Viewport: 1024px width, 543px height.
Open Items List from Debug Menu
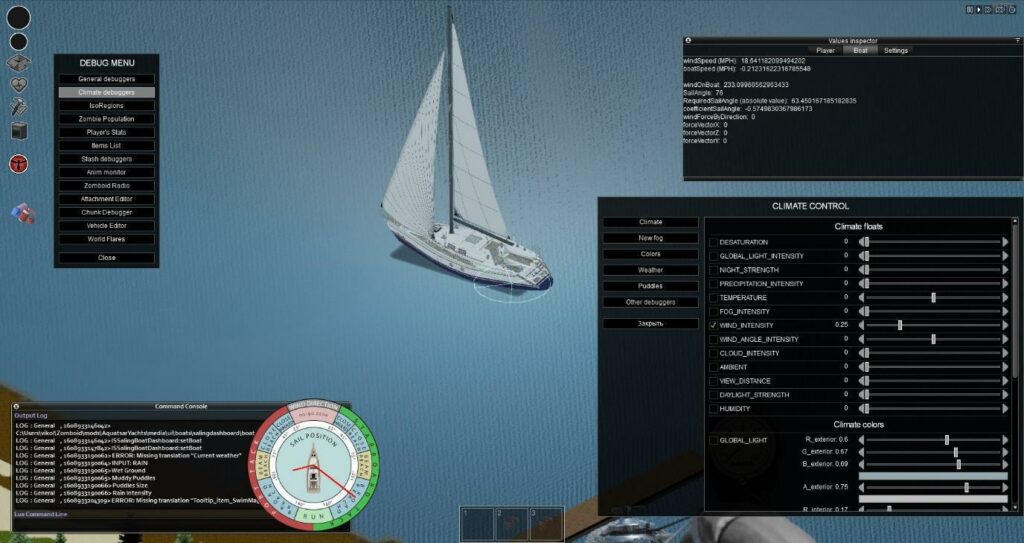pos(106,146)
